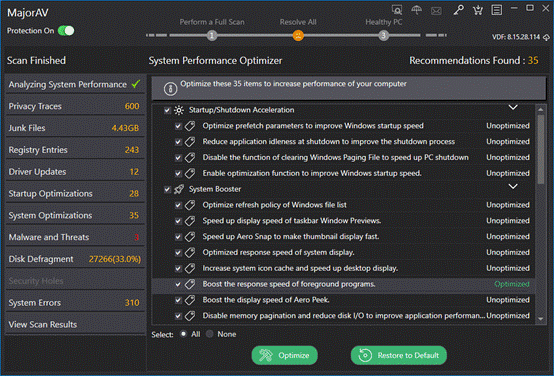Image resolution: width=554 pixels, height=376 pixels.
Task: Click tag icon for Boost Aero Peek row
Action: 190,300
